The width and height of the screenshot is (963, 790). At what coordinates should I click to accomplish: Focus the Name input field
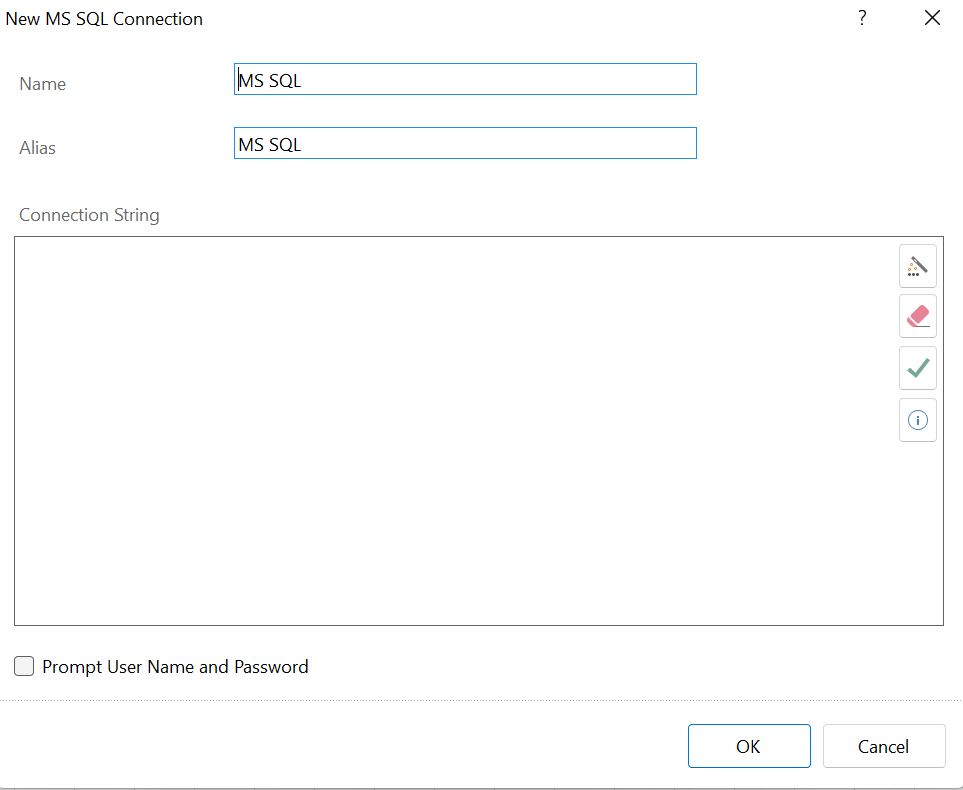click(465, 79)
